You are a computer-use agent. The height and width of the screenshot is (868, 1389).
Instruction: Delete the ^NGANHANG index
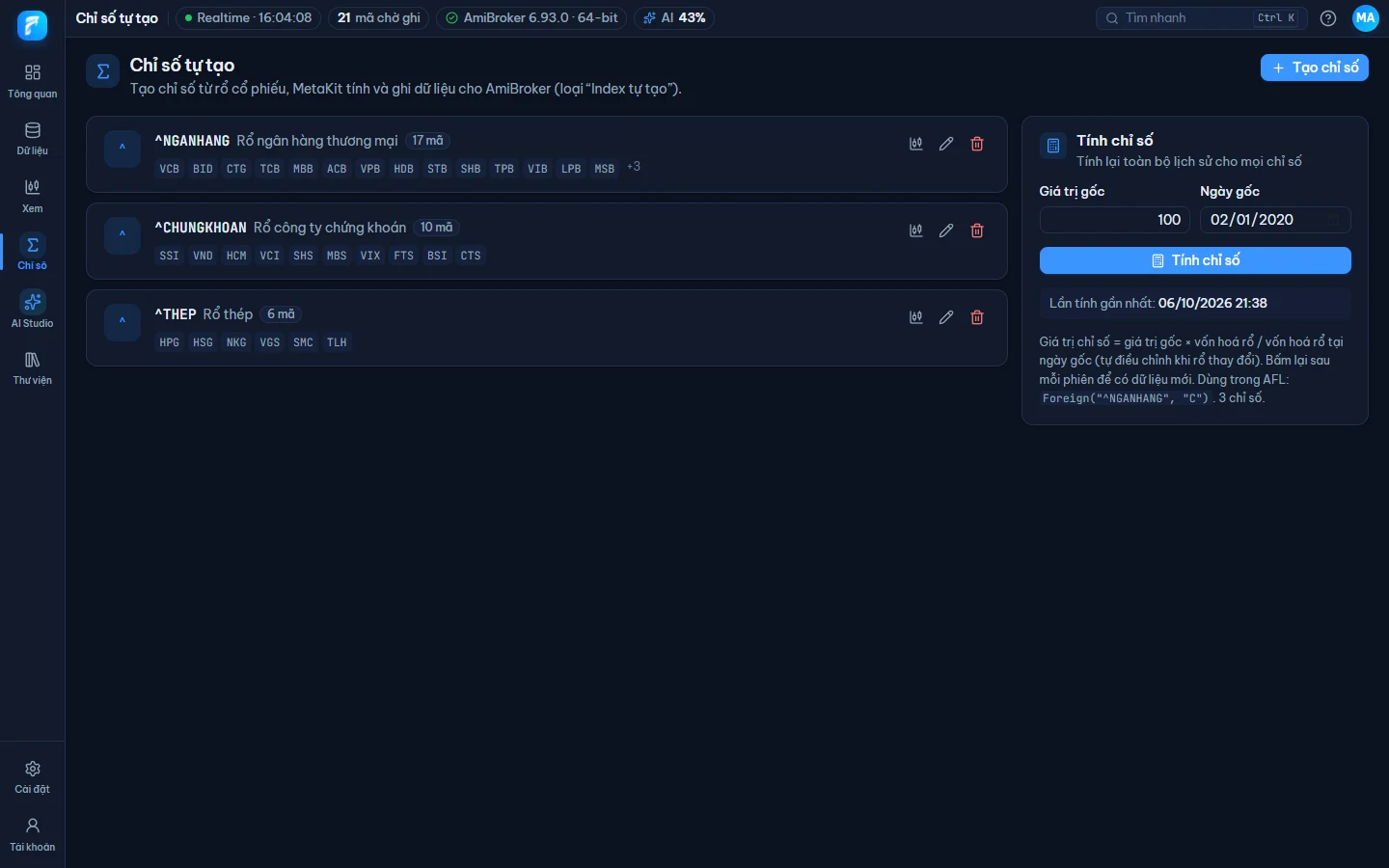point(977,144)
